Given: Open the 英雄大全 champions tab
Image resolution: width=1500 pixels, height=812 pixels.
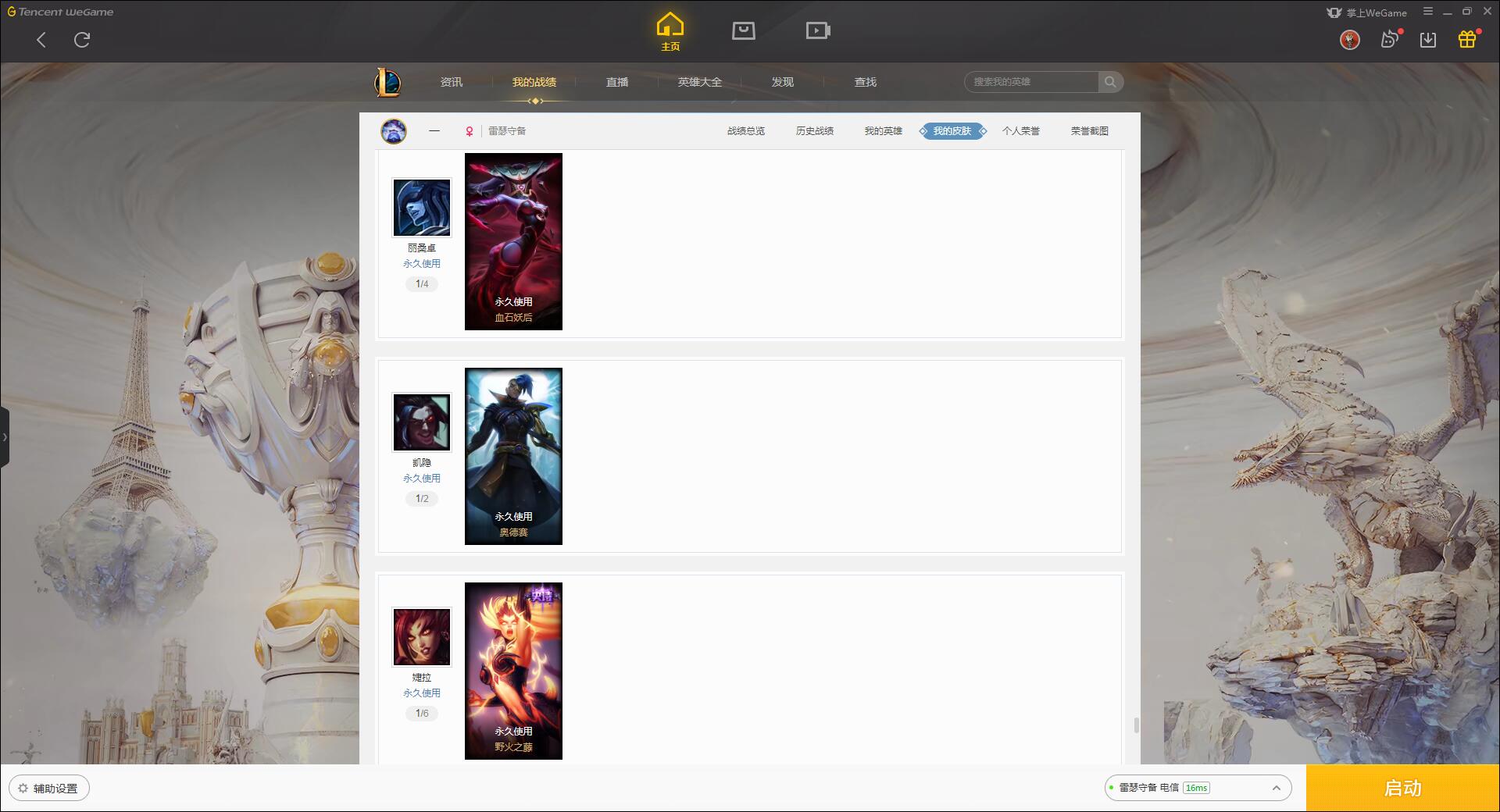Looking at the screenshot, I should tap(700, 82).
